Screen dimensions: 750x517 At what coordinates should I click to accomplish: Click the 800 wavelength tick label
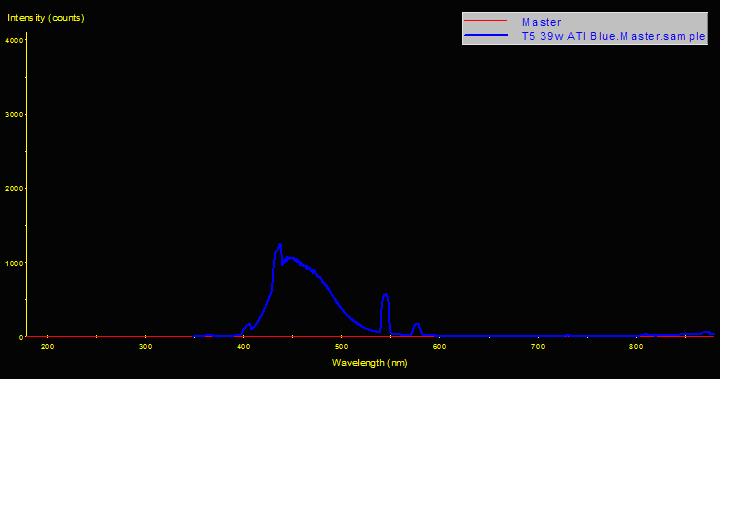click(x=635, y=347)
